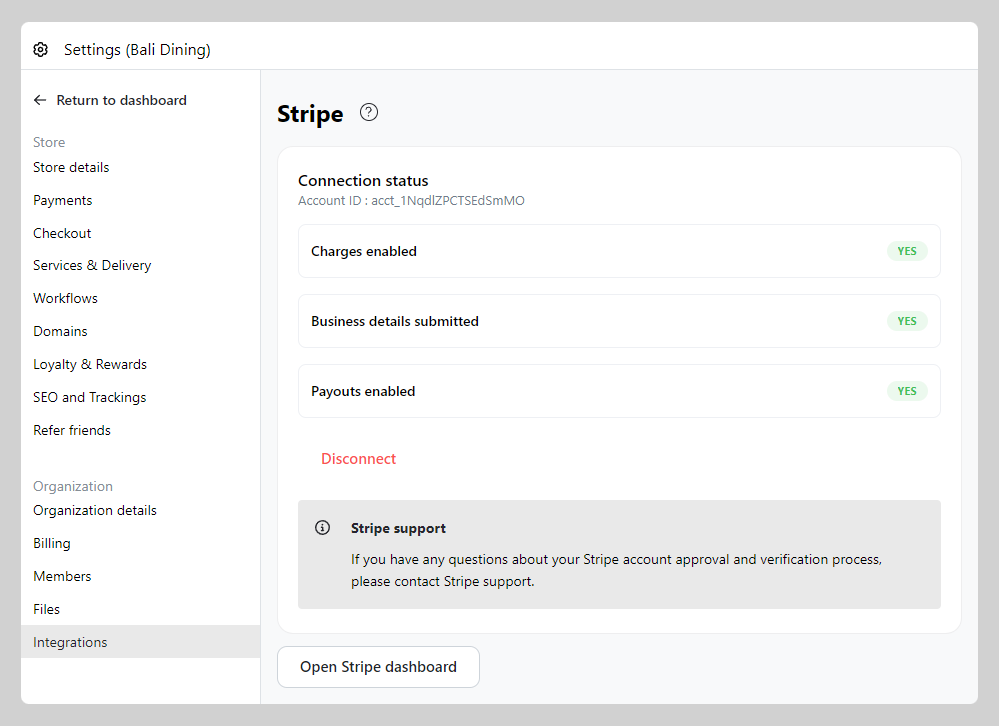Open the Members page

(62, 576)
